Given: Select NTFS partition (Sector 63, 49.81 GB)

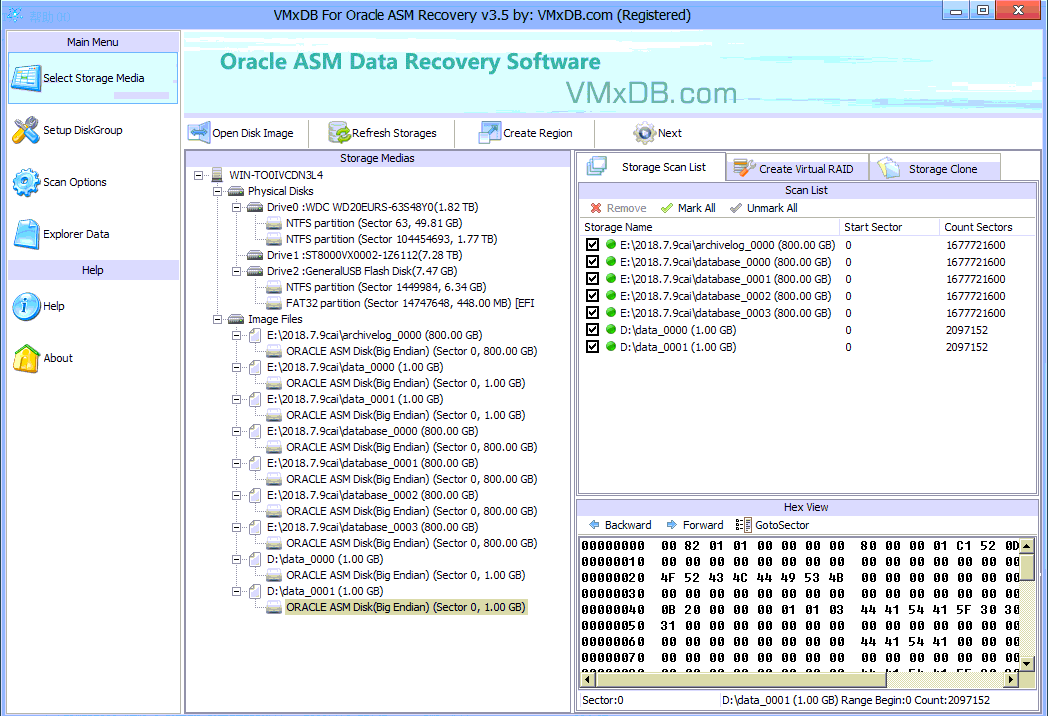Looking at the screenshot, I should (x=374, y=223).
